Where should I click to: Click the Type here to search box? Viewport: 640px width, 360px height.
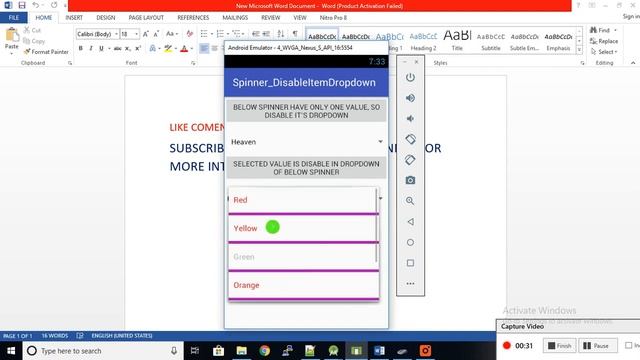point(103,351)
